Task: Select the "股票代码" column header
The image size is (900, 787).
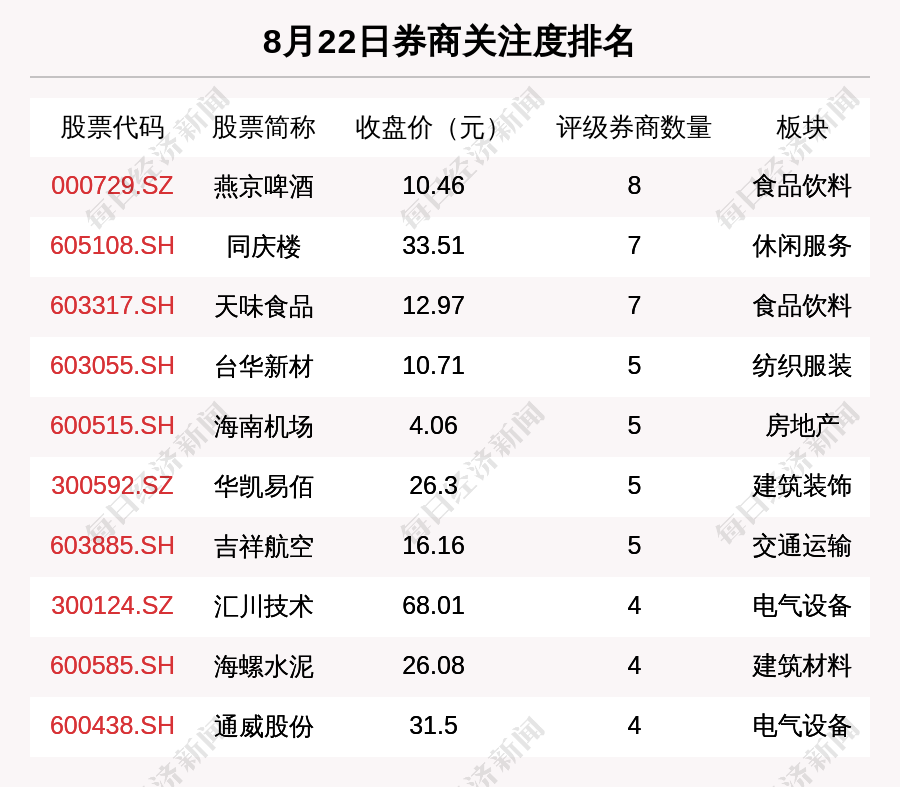Action: (112, 127)
